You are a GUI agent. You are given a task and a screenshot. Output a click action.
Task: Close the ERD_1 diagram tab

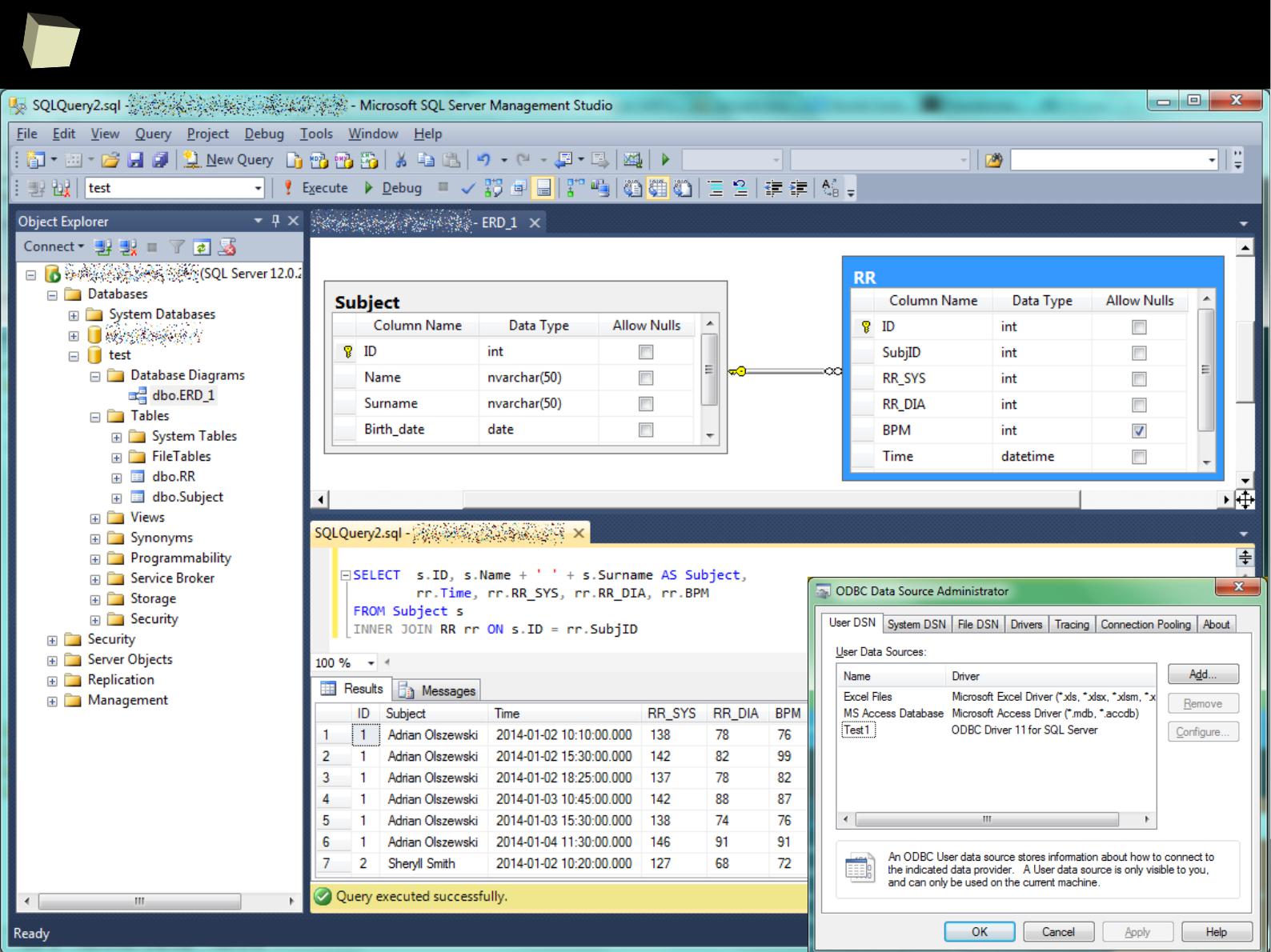[x=535, y=222]
